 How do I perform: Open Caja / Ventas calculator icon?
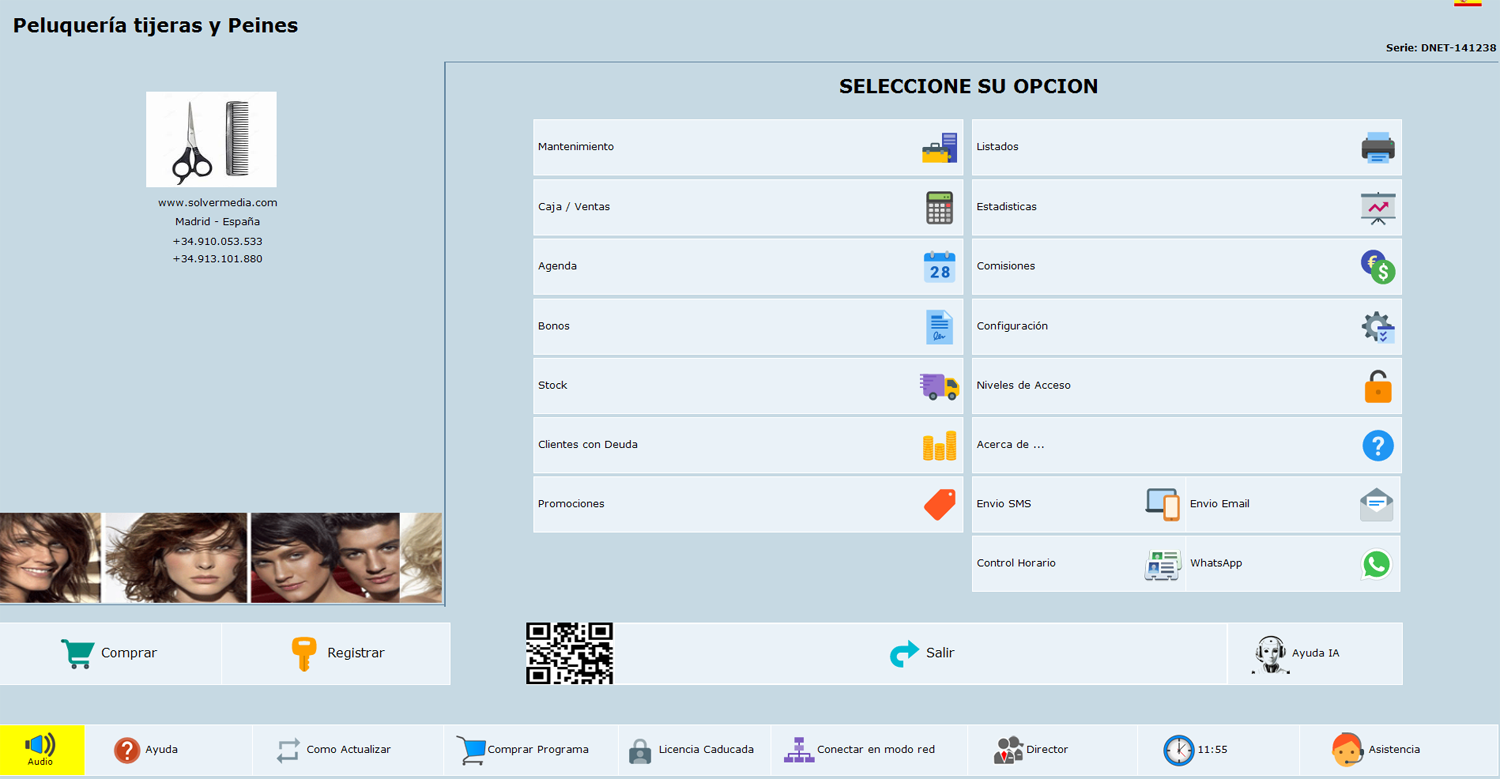point(939,208)
